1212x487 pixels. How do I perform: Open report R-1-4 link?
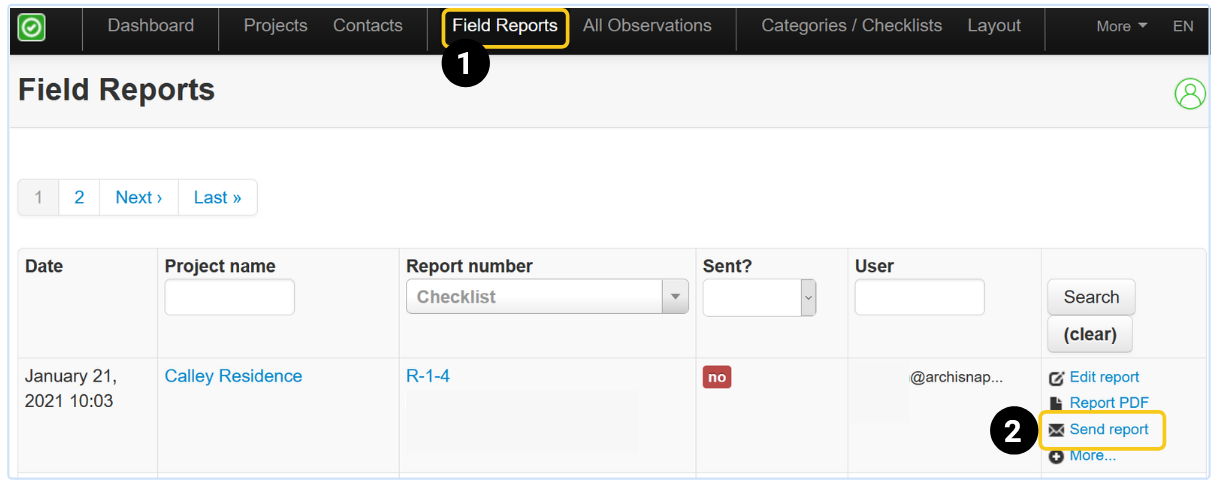428,376
